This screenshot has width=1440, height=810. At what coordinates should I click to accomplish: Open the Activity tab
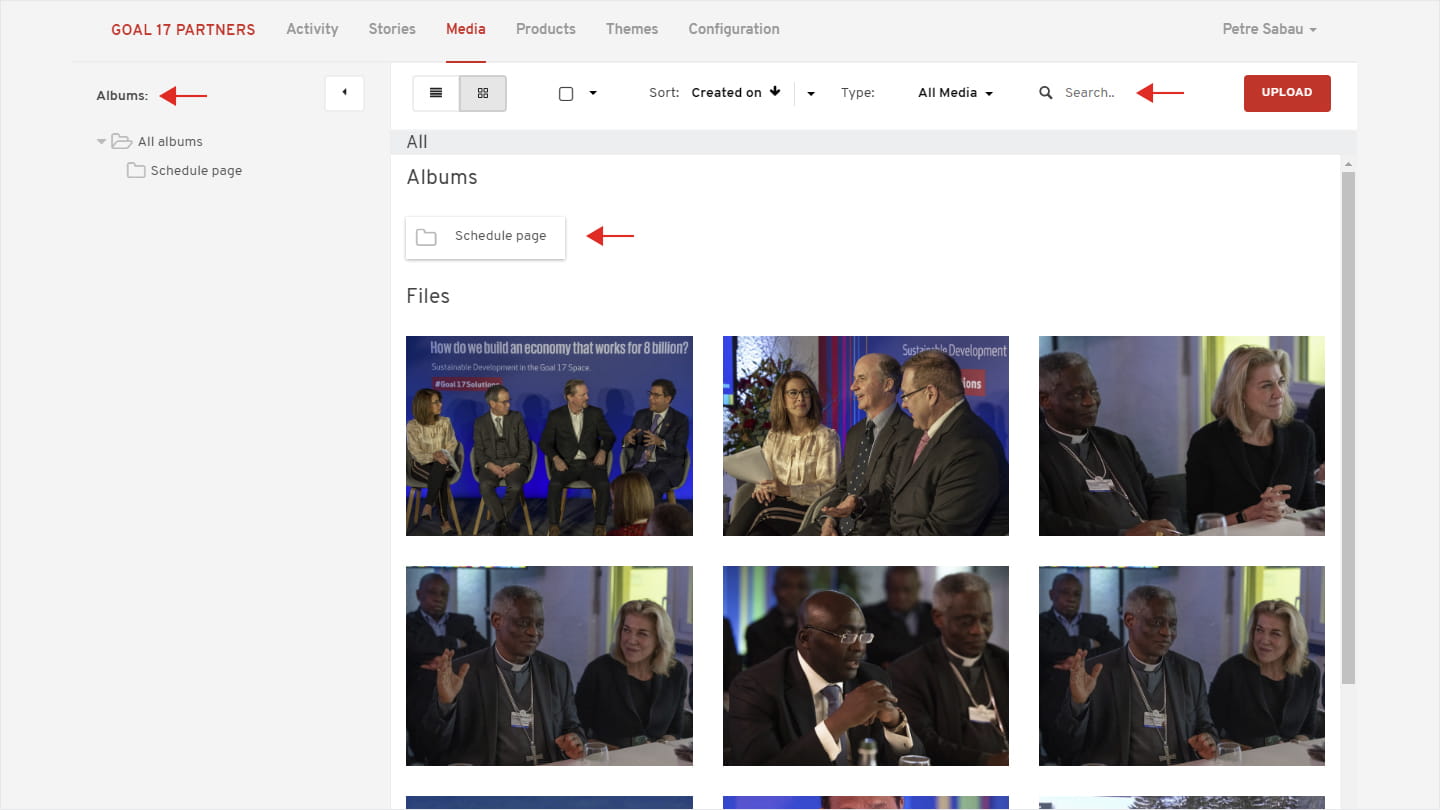tap(312, 29)
